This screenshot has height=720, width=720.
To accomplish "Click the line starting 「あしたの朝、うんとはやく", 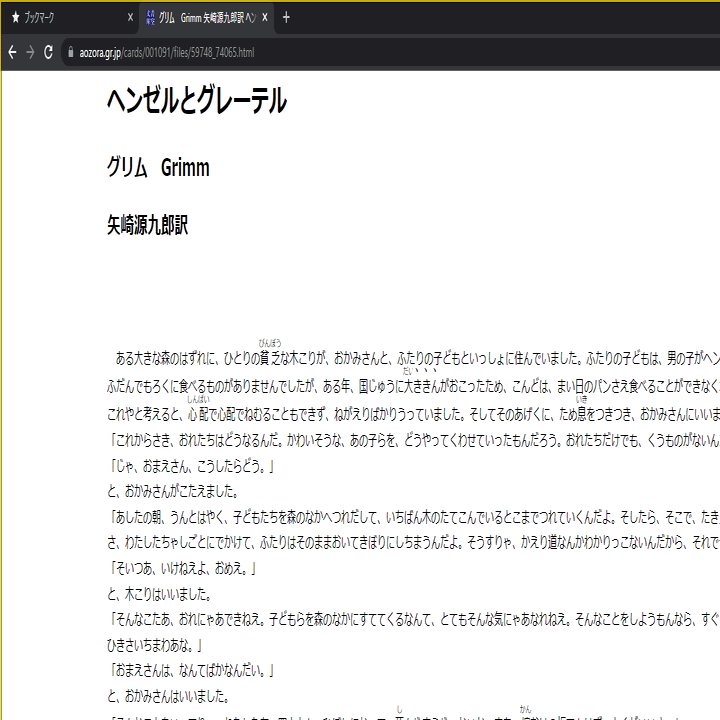I will [x=413, y=518].
